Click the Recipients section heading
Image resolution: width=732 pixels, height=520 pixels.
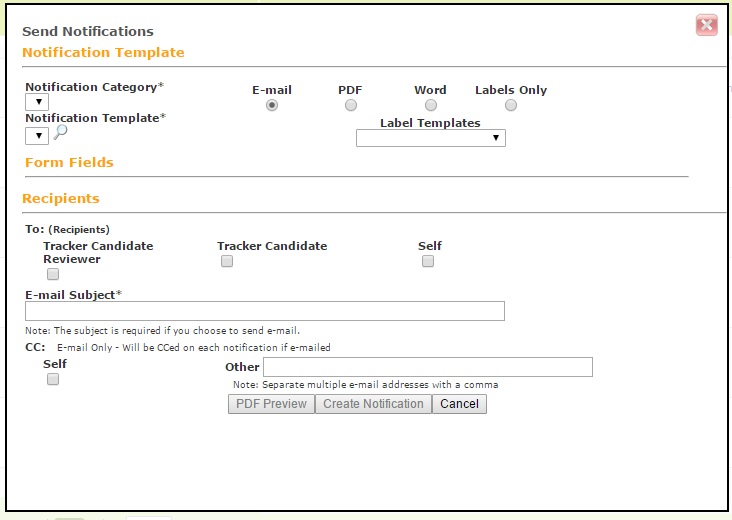tap(61, 198)
